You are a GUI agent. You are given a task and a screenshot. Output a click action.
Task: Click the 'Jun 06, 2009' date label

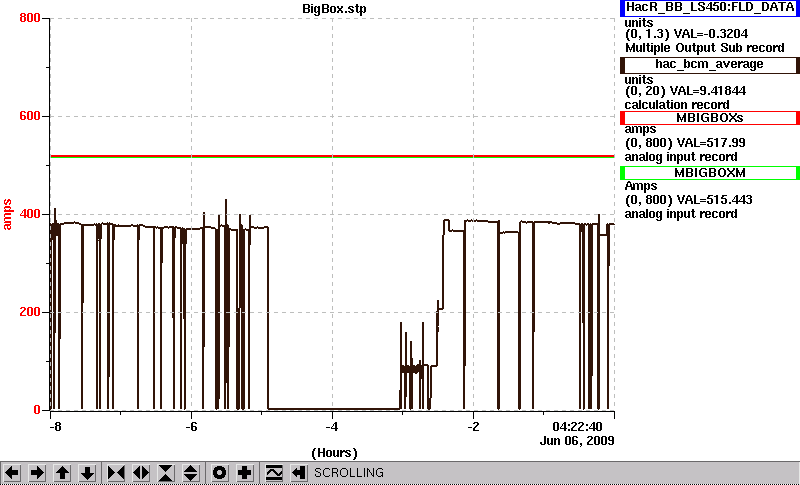click(577, 441)
